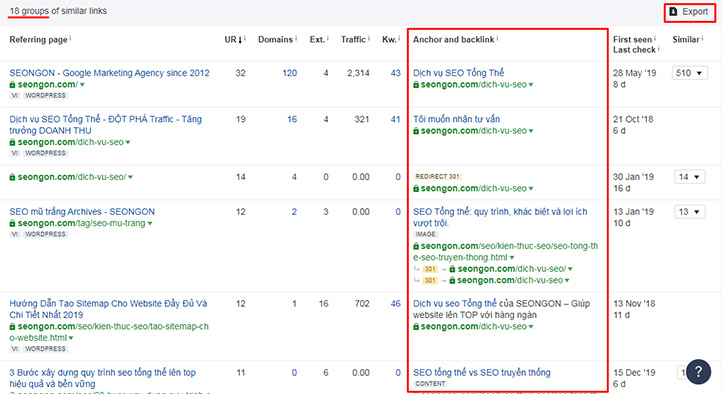Export the backlinks list
The height and width of the screenshot is (394, 722).
[x=689, y=12]
